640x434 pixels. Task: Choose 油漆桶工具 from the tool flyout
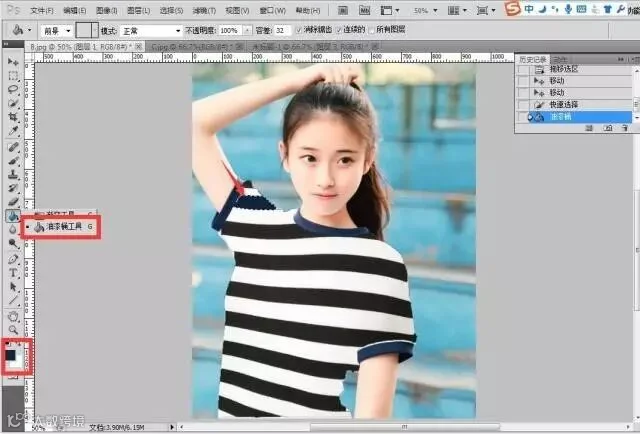pyautogui.click(x=61, y=227)
